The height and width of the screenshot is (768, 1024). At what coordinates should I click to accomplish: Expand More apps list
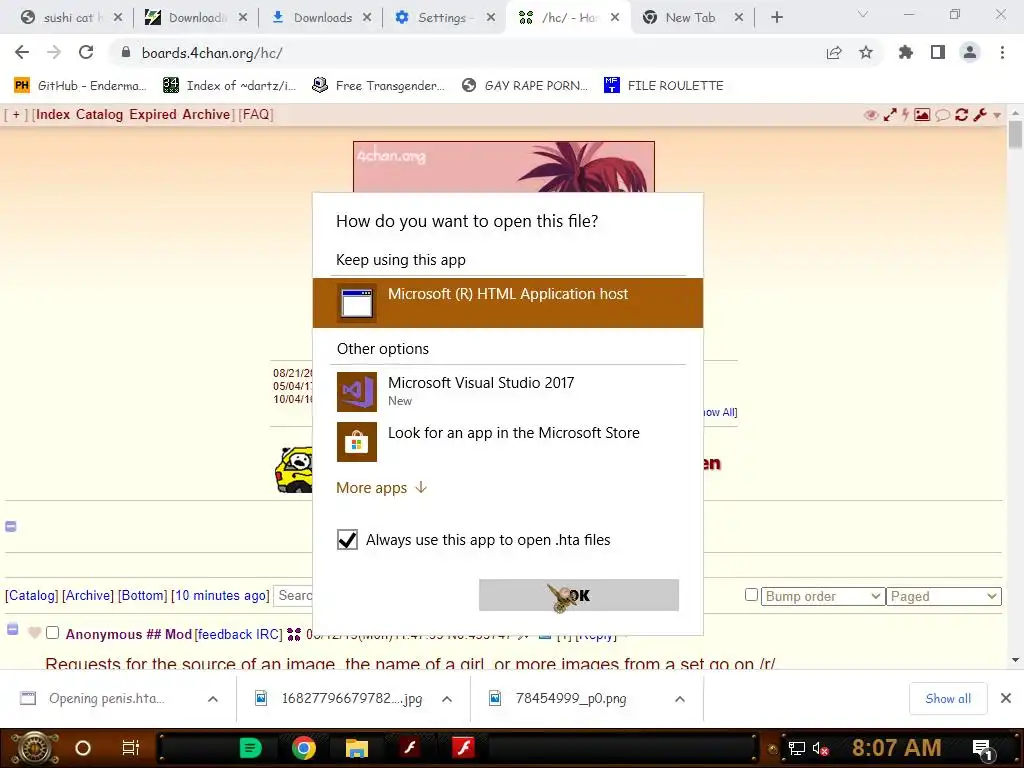coord(381,488)
